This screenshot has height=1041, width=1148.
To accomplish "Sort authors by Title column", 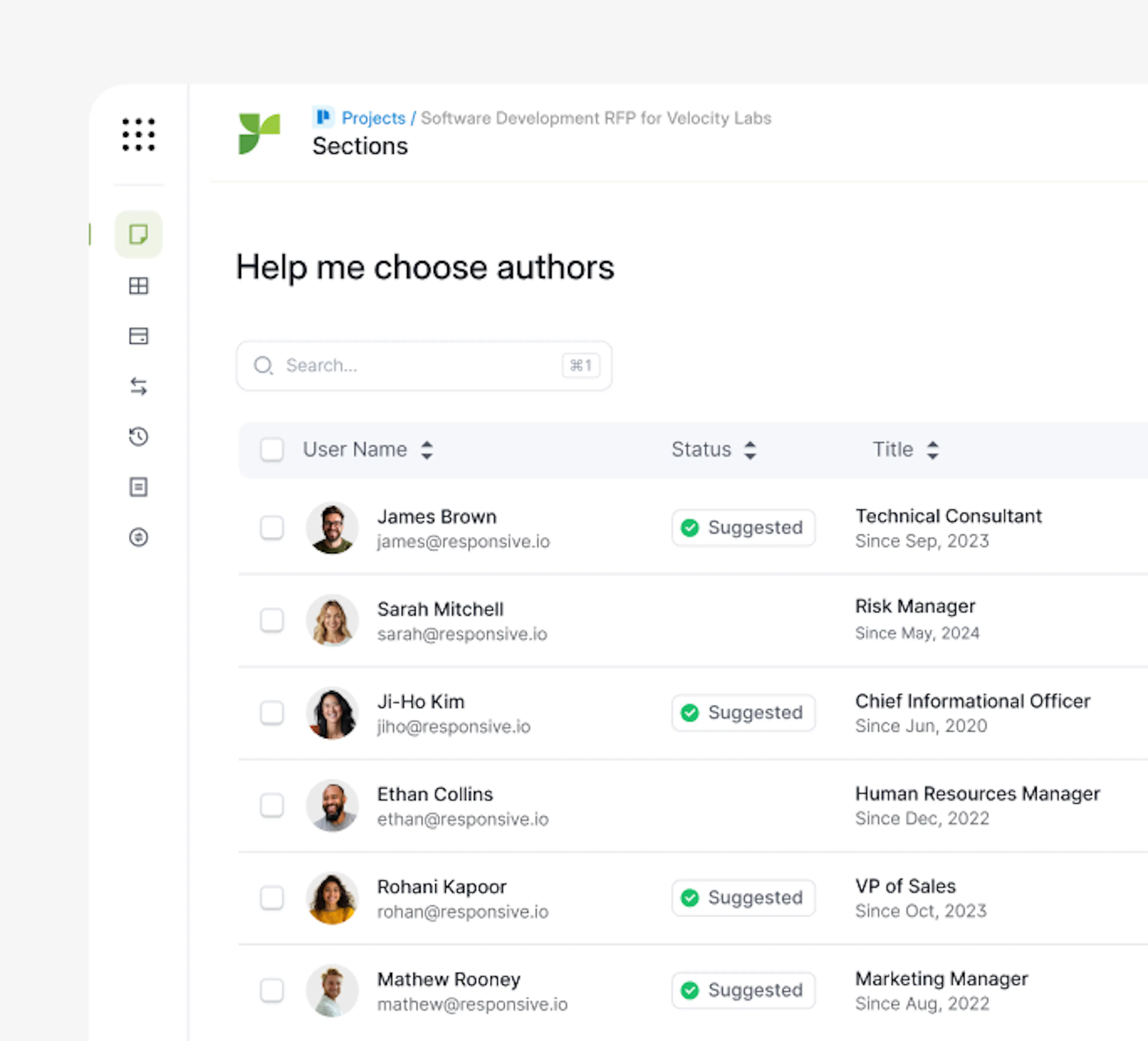I will tap(933, 449).
